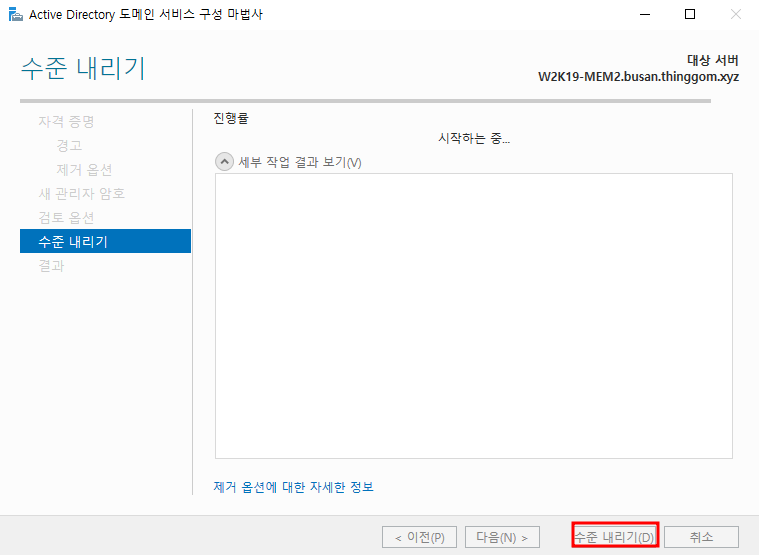Select 제거 옵션 step in sidebar
759x555 pixels.
84,169
